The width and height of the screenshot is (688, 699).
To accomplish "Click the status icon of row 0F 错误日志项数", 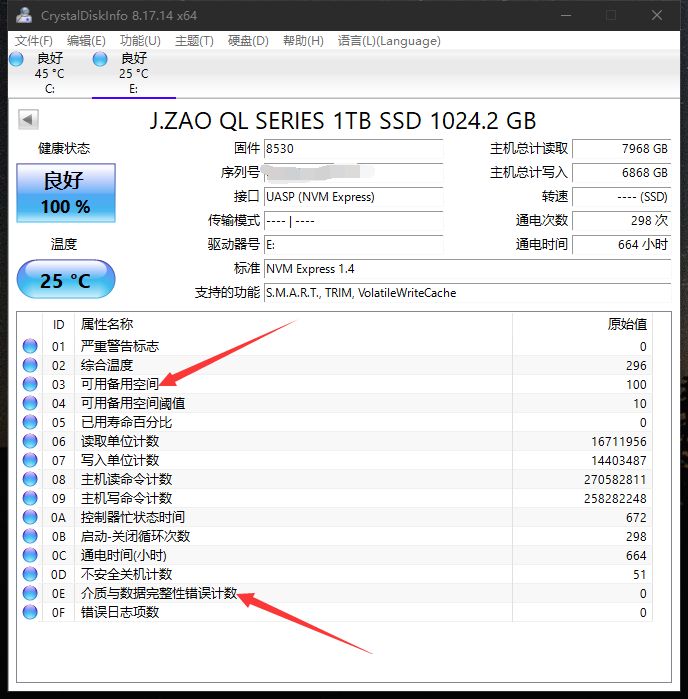I will tap(30, 612).
